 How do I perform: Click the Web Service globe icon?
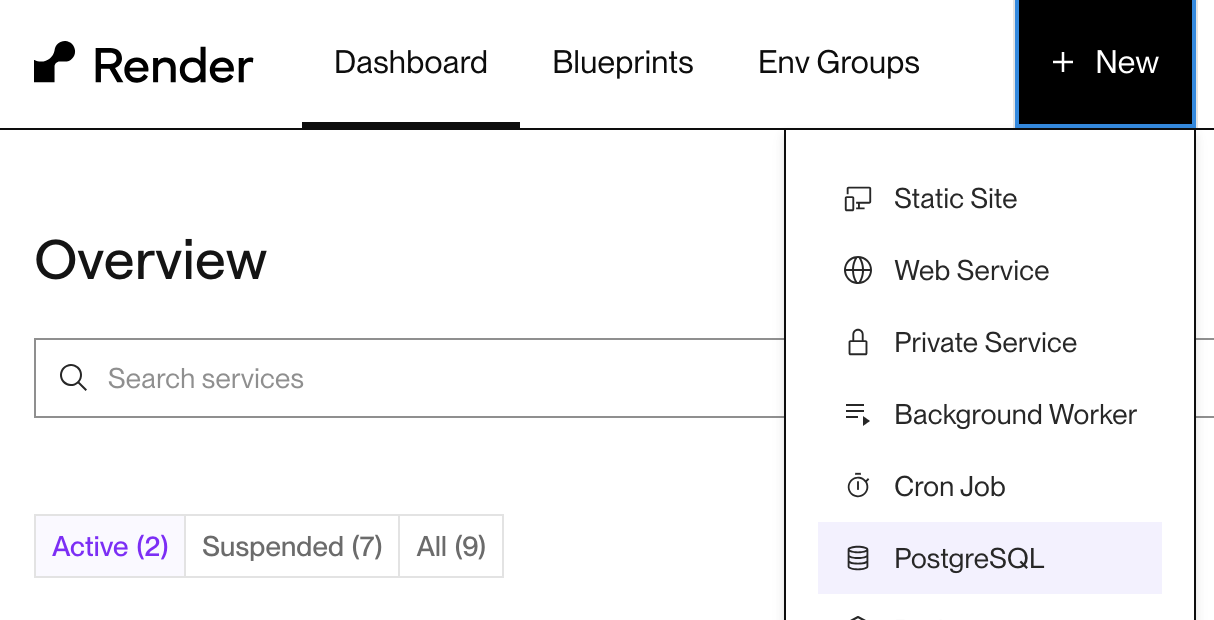(857, 271)
